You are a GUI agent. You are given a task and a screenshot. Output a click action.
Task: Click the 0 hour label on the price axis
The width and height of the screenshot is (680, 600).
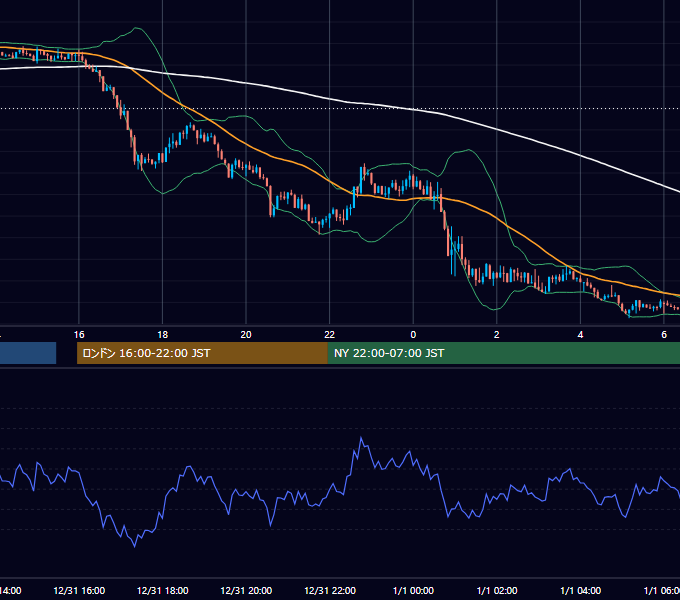[x=413, y=335]
